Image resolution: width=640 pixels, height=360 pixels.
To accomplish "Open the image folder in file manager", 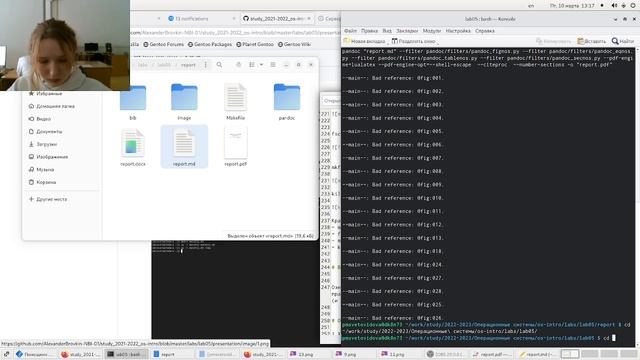I will [x=184, y=102].
